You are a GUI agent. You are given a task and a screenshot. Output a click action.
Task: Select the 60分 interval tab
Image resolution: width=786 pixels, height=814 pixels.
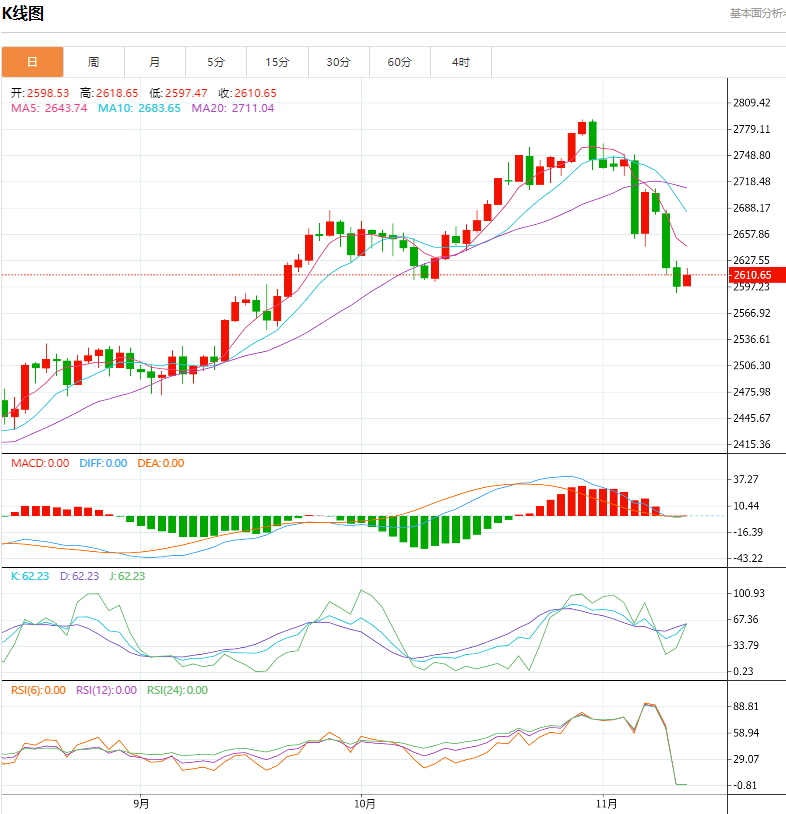(x=399, y=62)
